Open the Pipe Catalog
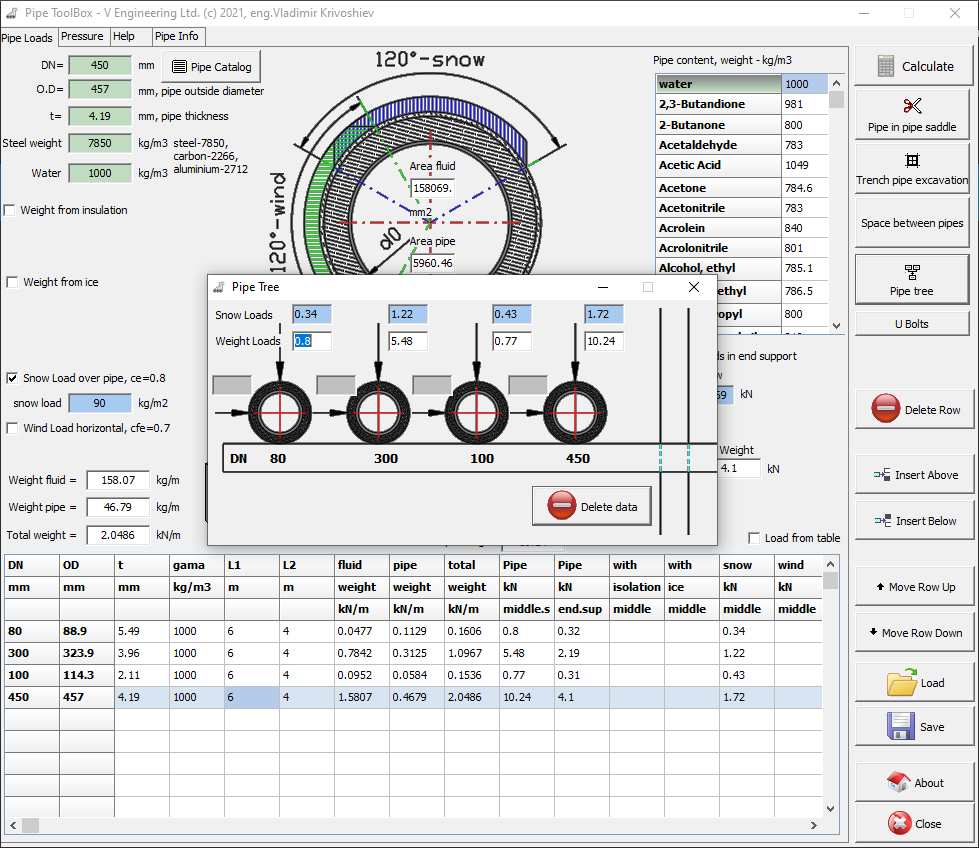 (x=211, y=67)
